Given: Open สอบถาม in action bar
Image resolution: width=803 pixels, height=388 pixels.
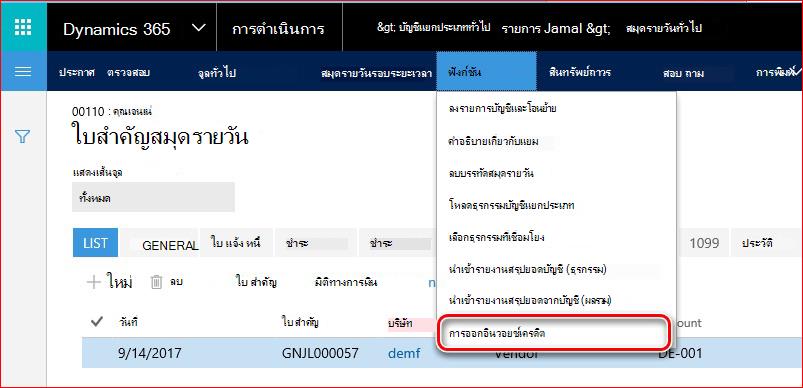Looking at the screenshot, I should pos(683,73).
